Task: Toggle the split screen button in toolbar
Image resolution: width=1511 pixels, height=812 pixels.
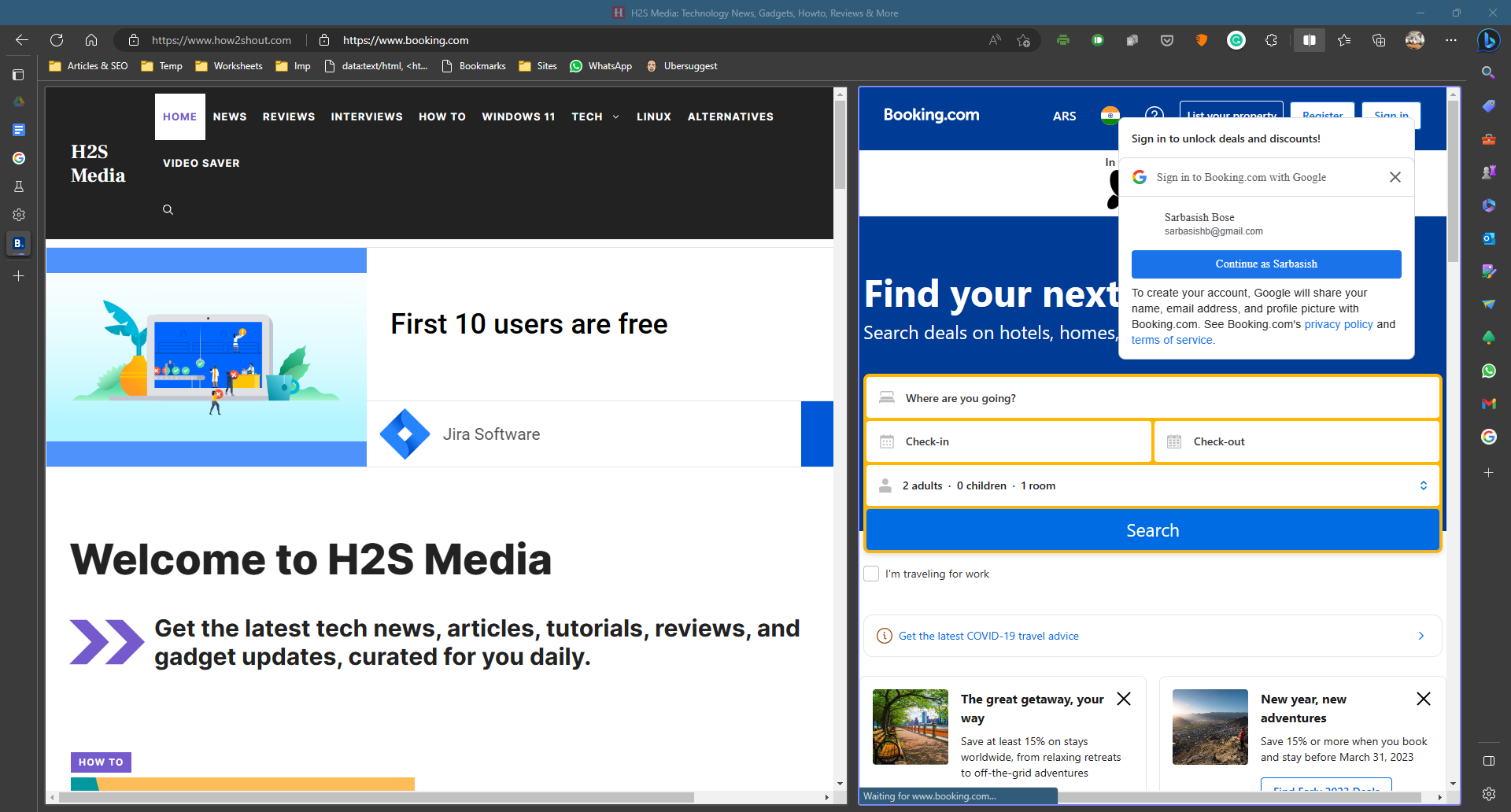Action: [x=1309, y=40]
